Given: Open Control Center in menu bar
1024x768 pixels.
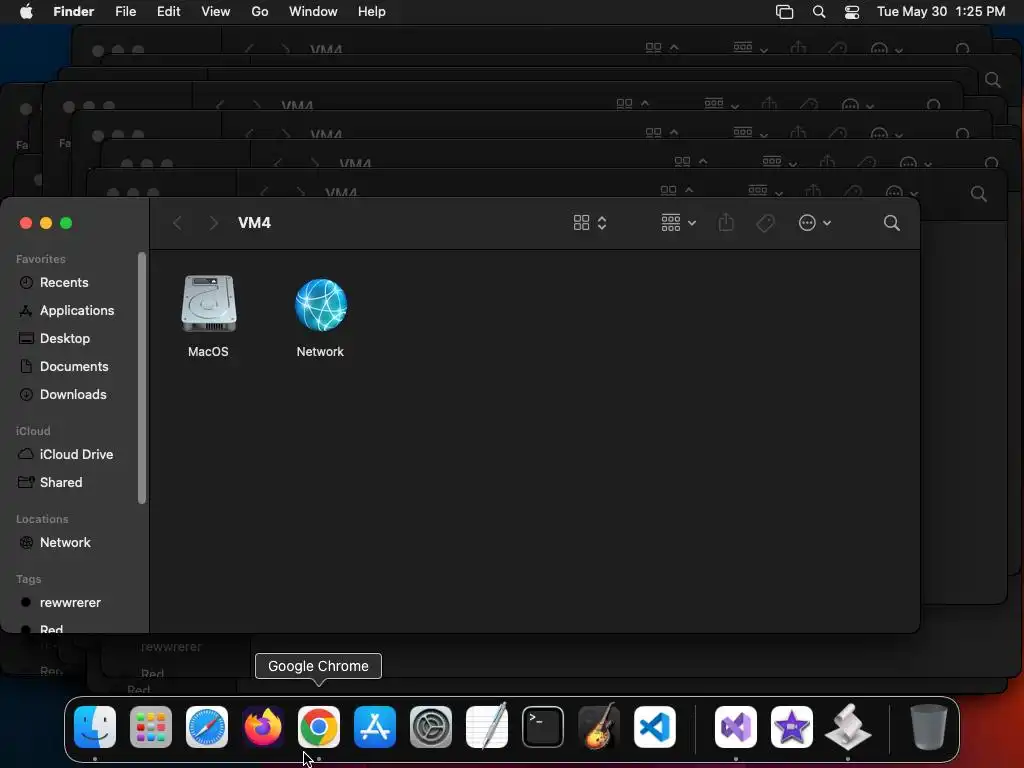Looking at the screenshot, I should pos(852,12).
